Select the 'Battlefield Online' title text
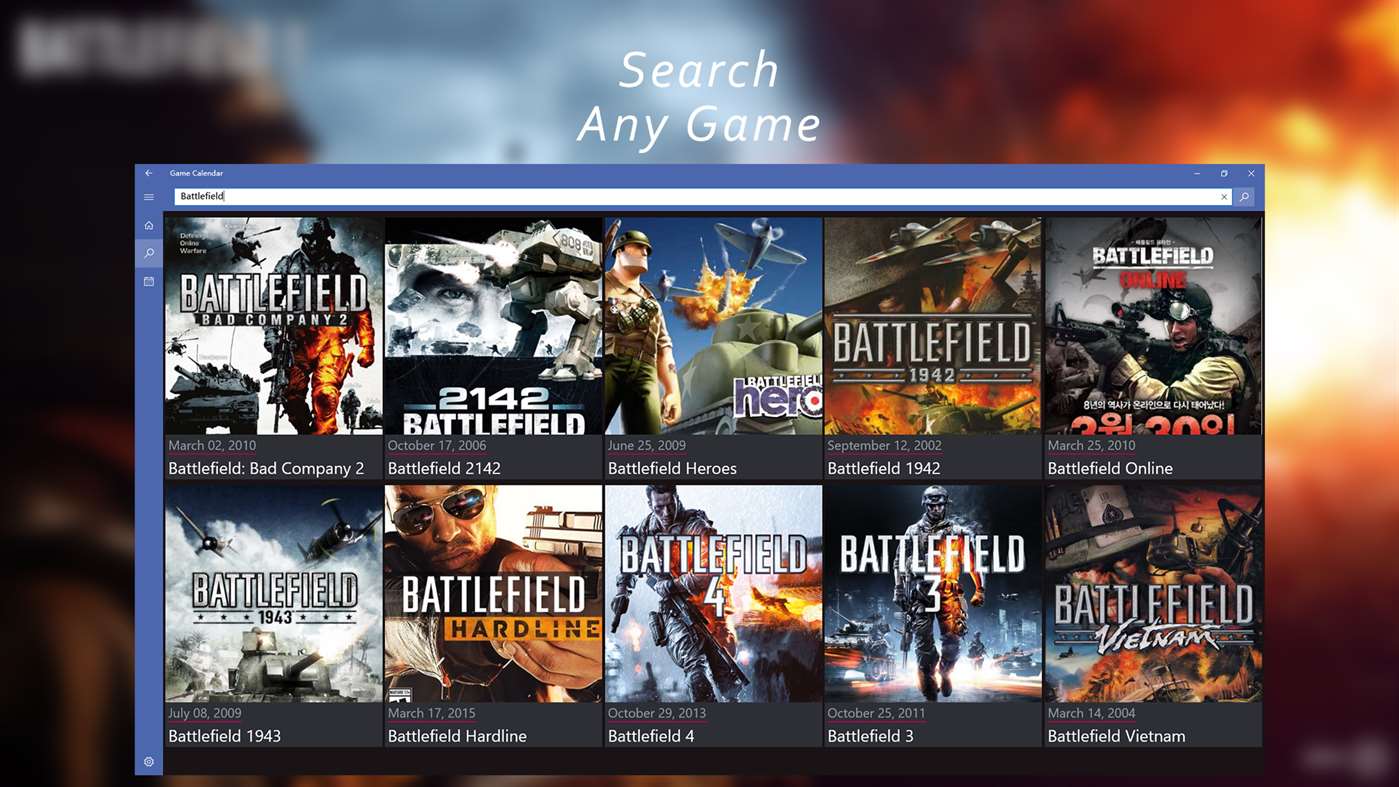This screenshot has width=1399, height=787. click(x=1110, y=468)
